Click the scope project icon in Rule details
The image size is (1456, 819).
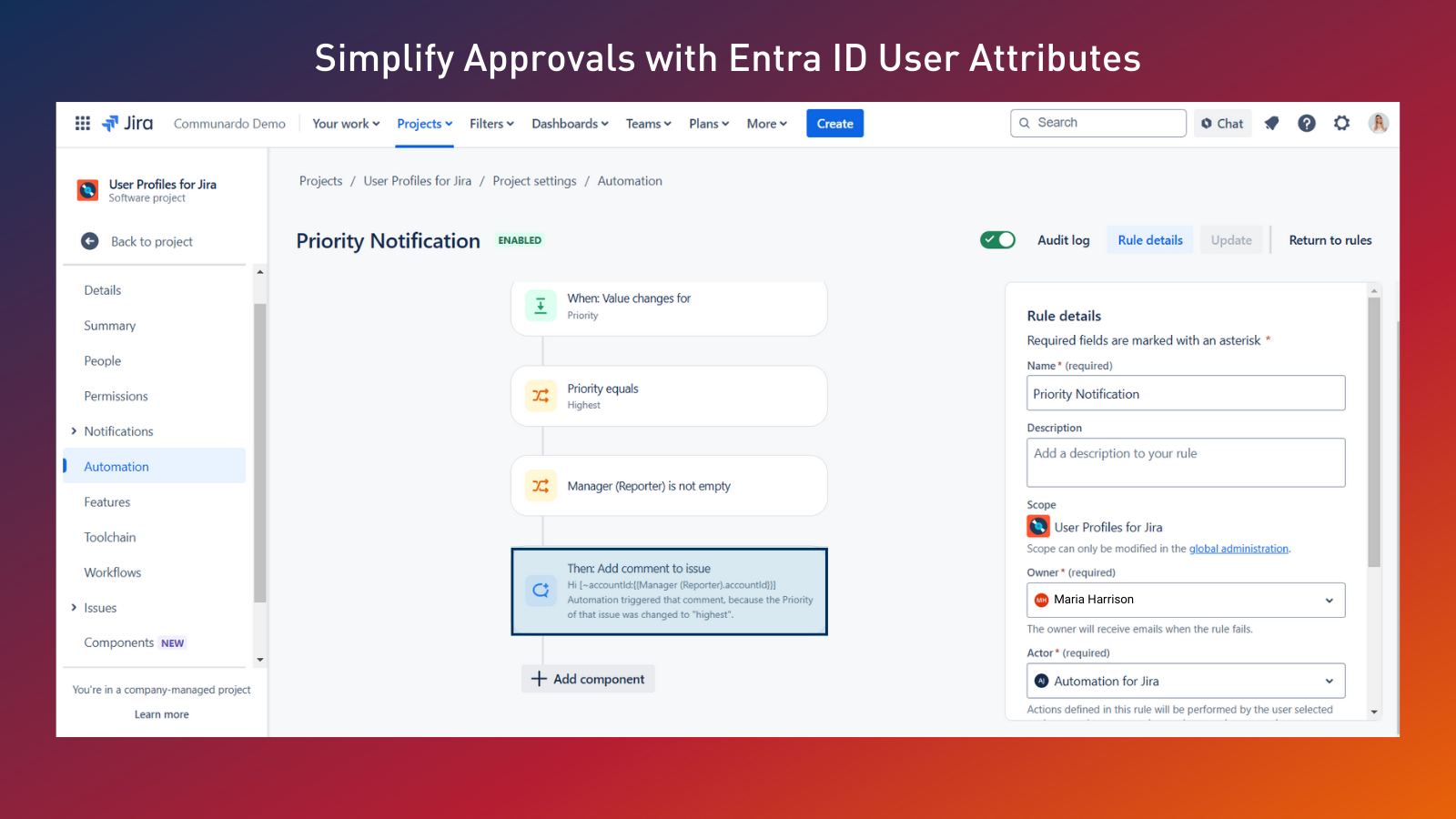click(1038, 526)
